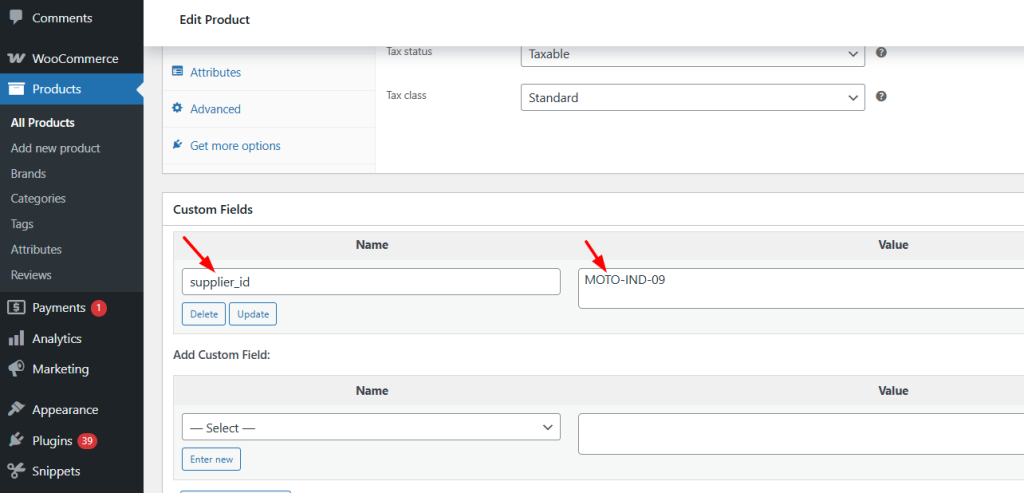Go to All Products submenu
Viewport: 1024px width, 493px height.
pyautogui.click(x=42, y=123)
